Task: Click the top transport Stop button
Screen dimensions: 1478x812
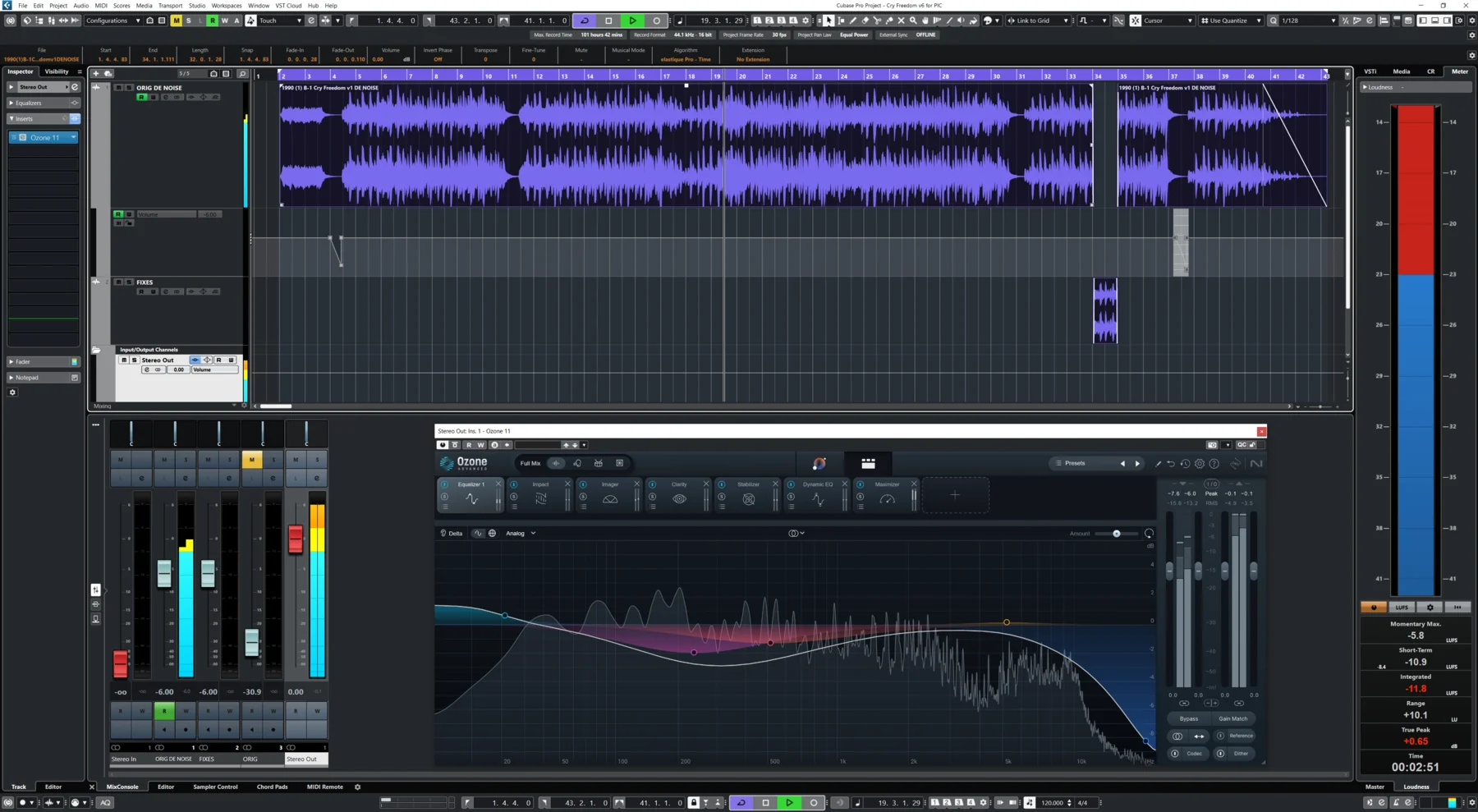Action: point(608,21)
